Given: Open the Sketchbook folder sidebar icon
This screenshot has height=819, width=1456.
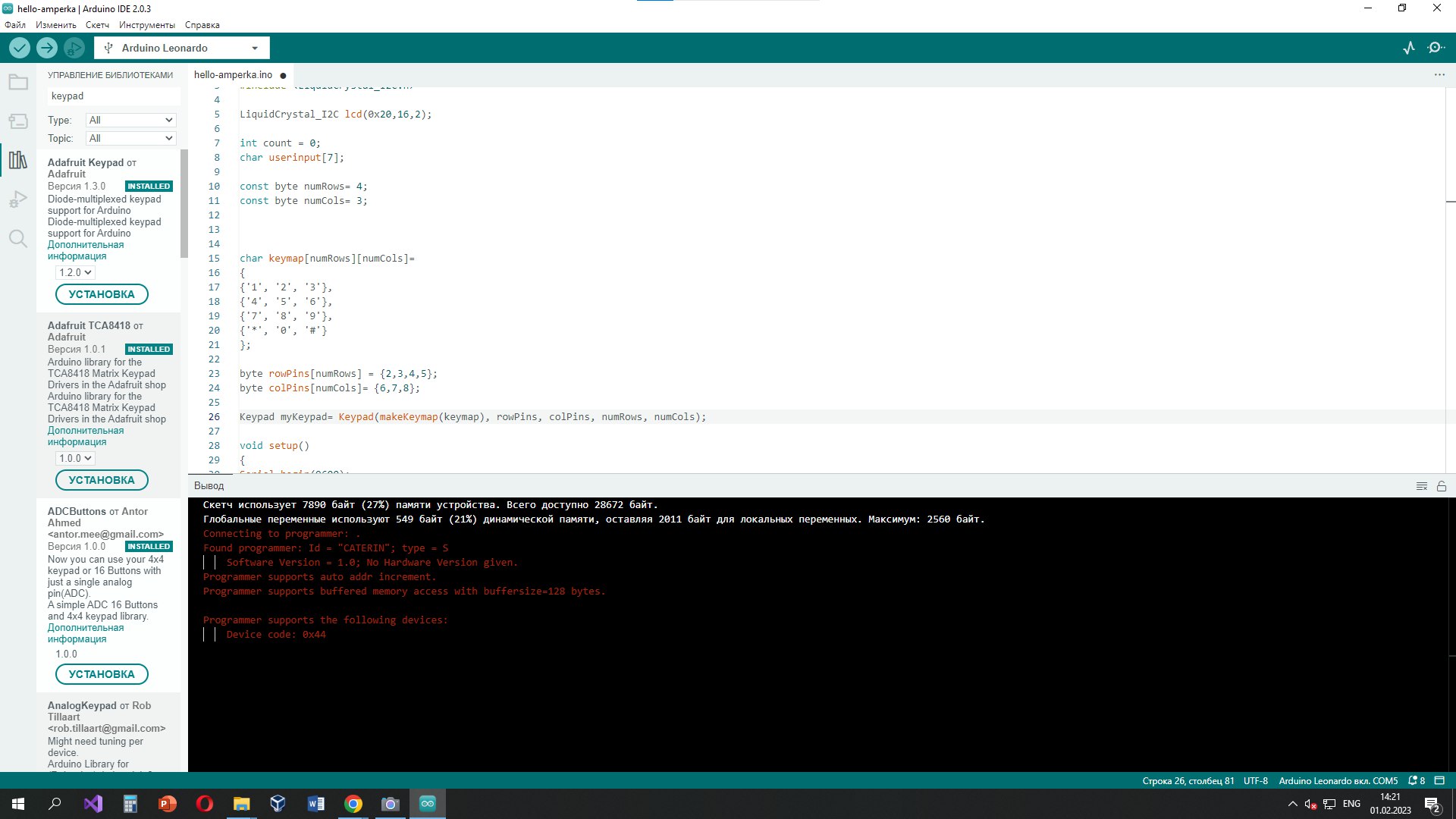Looking at the screenshot, I should pyautogui.click(x=18, y=82).
